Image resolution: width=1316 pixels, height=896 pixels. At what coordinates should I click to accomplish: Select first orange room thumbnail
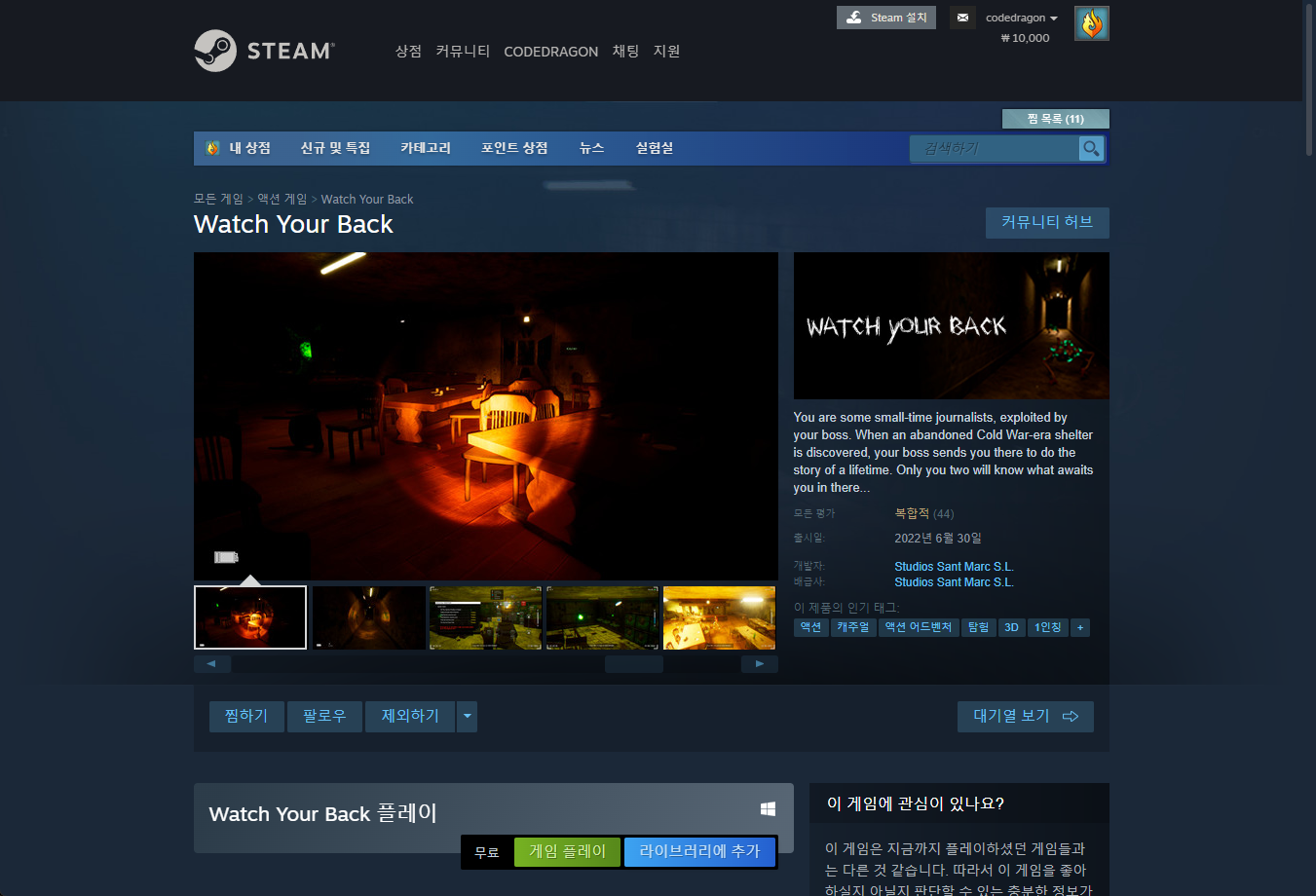click(x=250, y=617)
